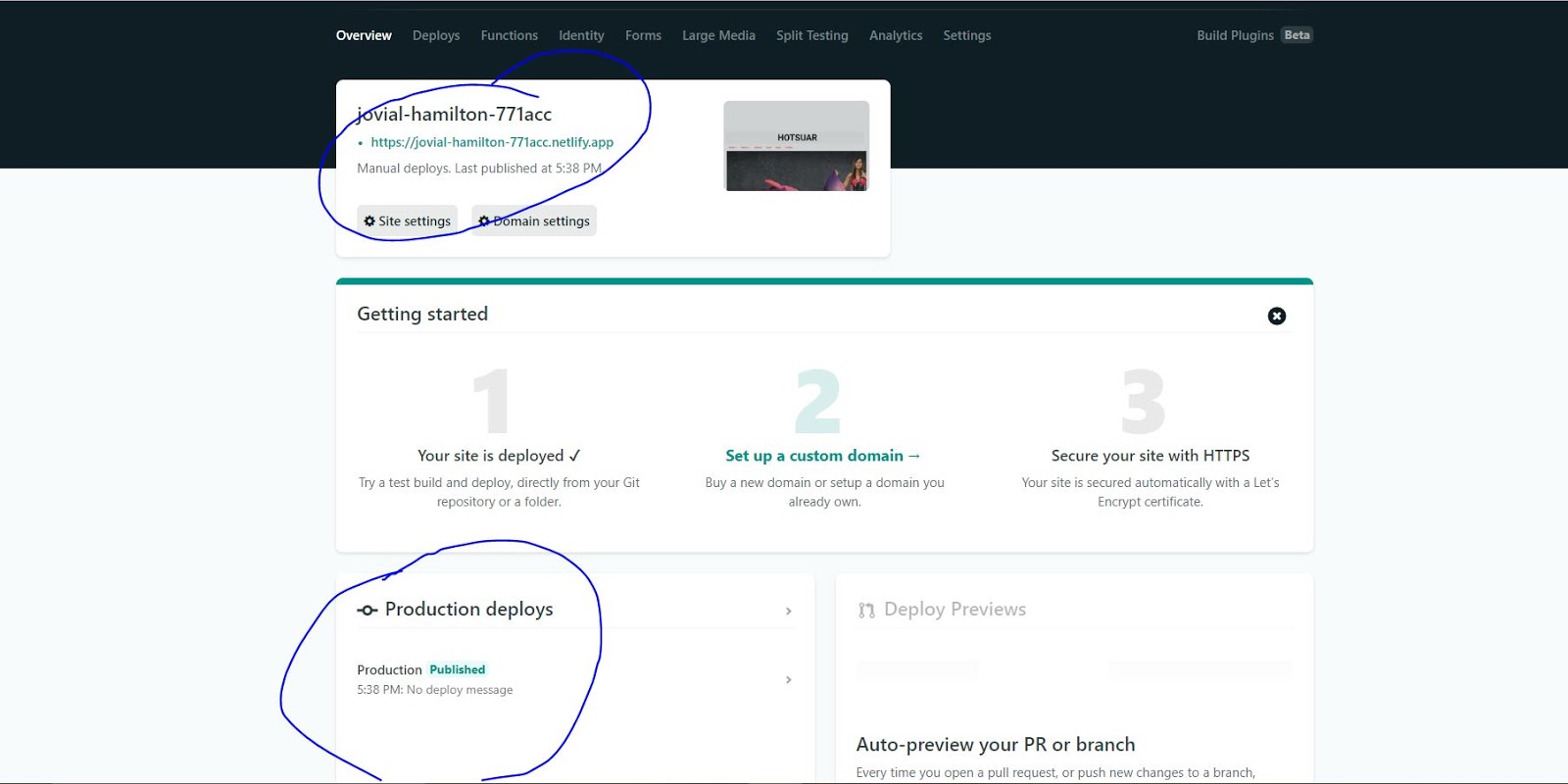Expand Production deploys with chevron
This screenshot has height=784, width=1568.
(789, 612)
